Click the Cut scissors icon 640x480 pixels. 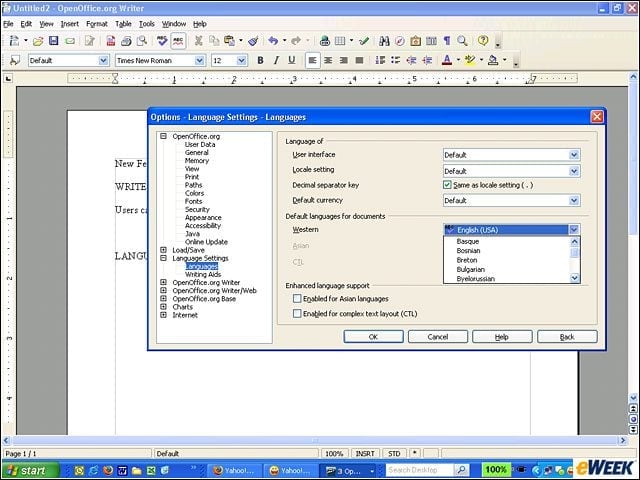[x=198, y=41]
